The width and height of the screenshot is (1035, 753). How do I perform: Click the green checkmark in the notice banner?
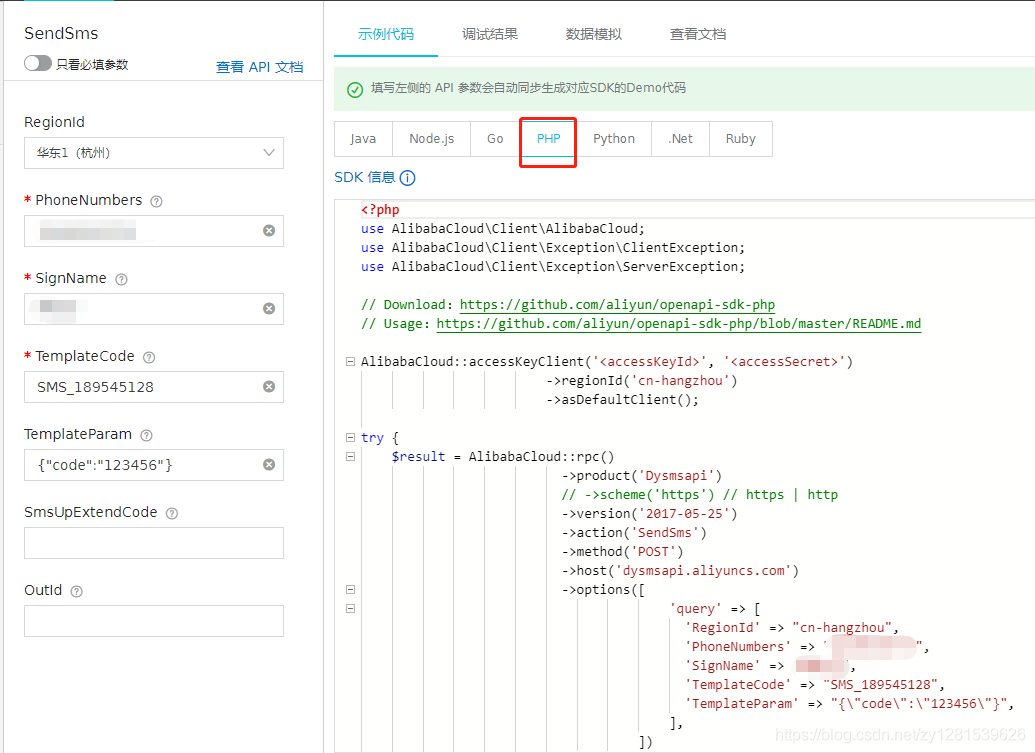coord(355,89)
